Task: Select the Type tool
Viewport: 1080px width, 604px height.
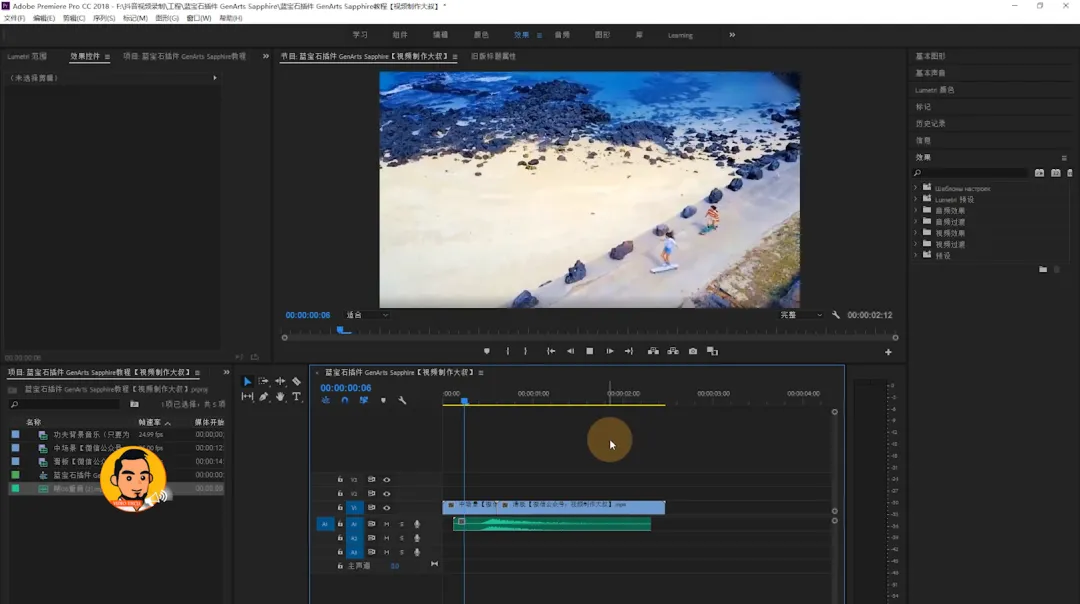Action: tap(297, 397)
